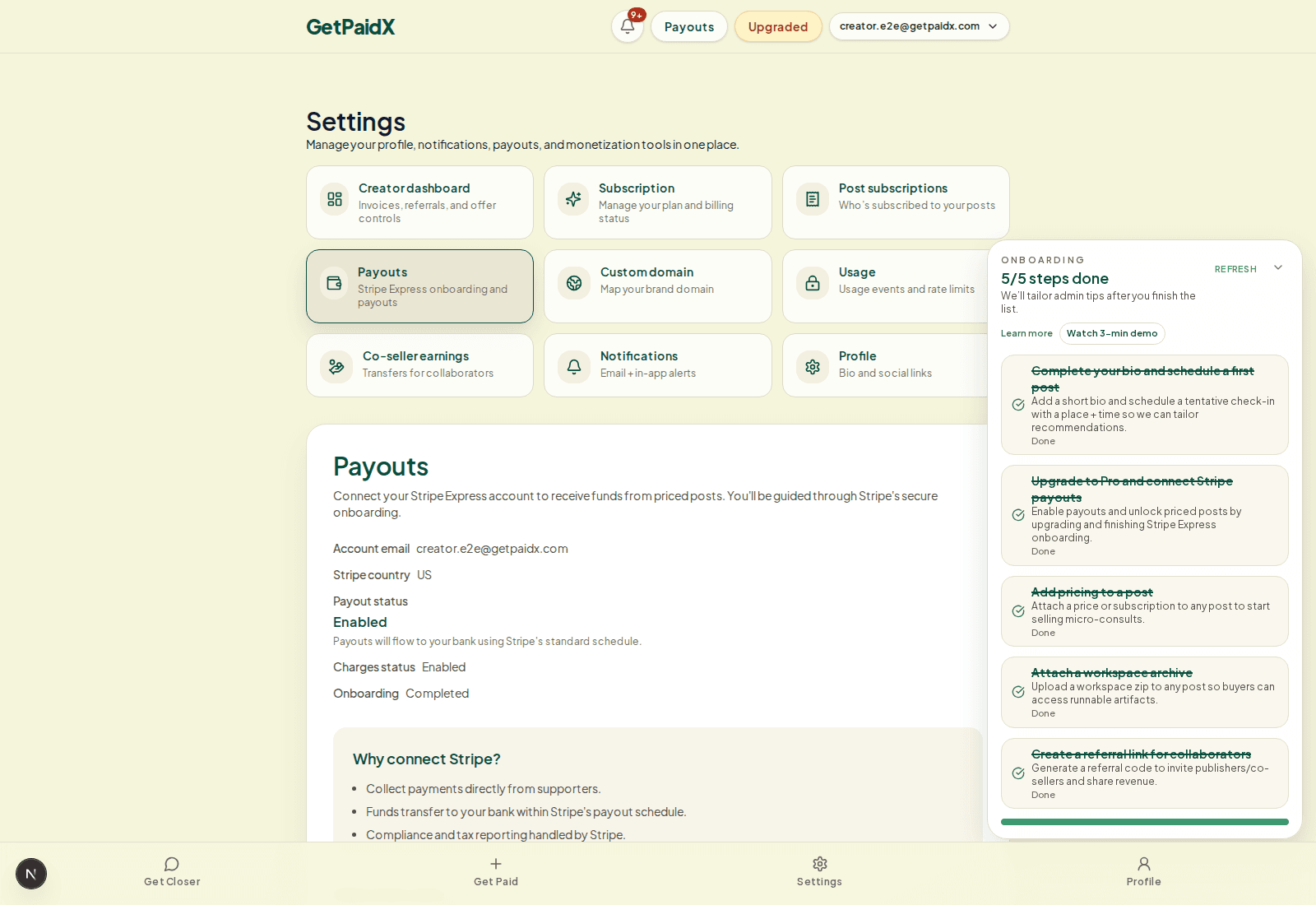This screenshot has height=905, width=1316.
Task: Select the Custom domain globe icon
Action: click(x=573, y=283)
